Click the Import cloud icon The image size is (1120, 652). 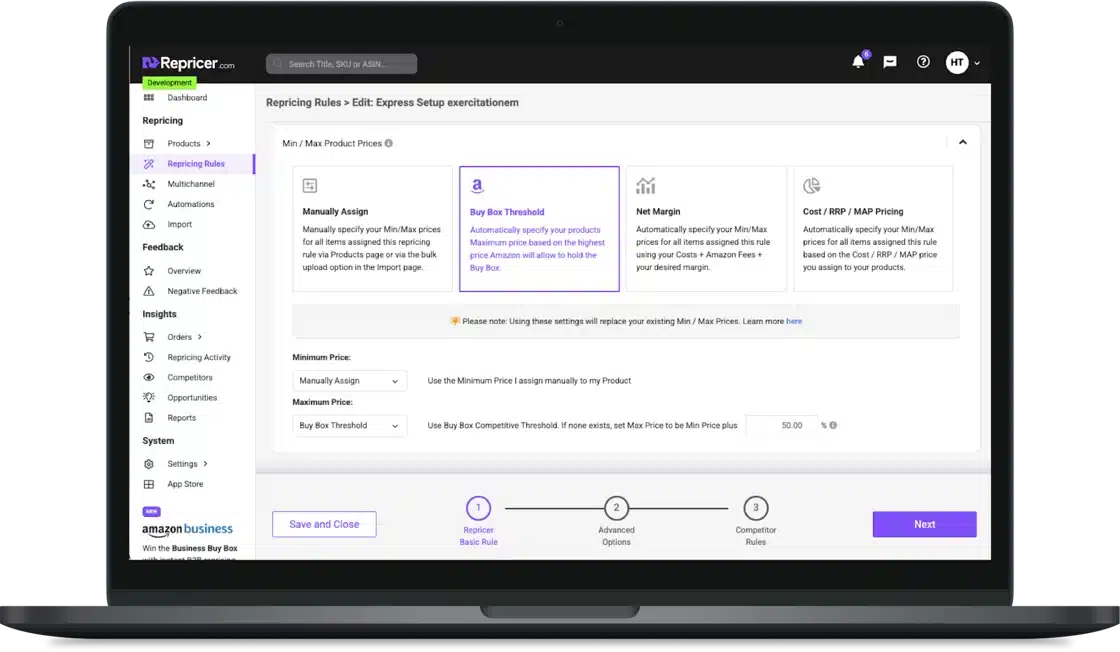point(149,224)
